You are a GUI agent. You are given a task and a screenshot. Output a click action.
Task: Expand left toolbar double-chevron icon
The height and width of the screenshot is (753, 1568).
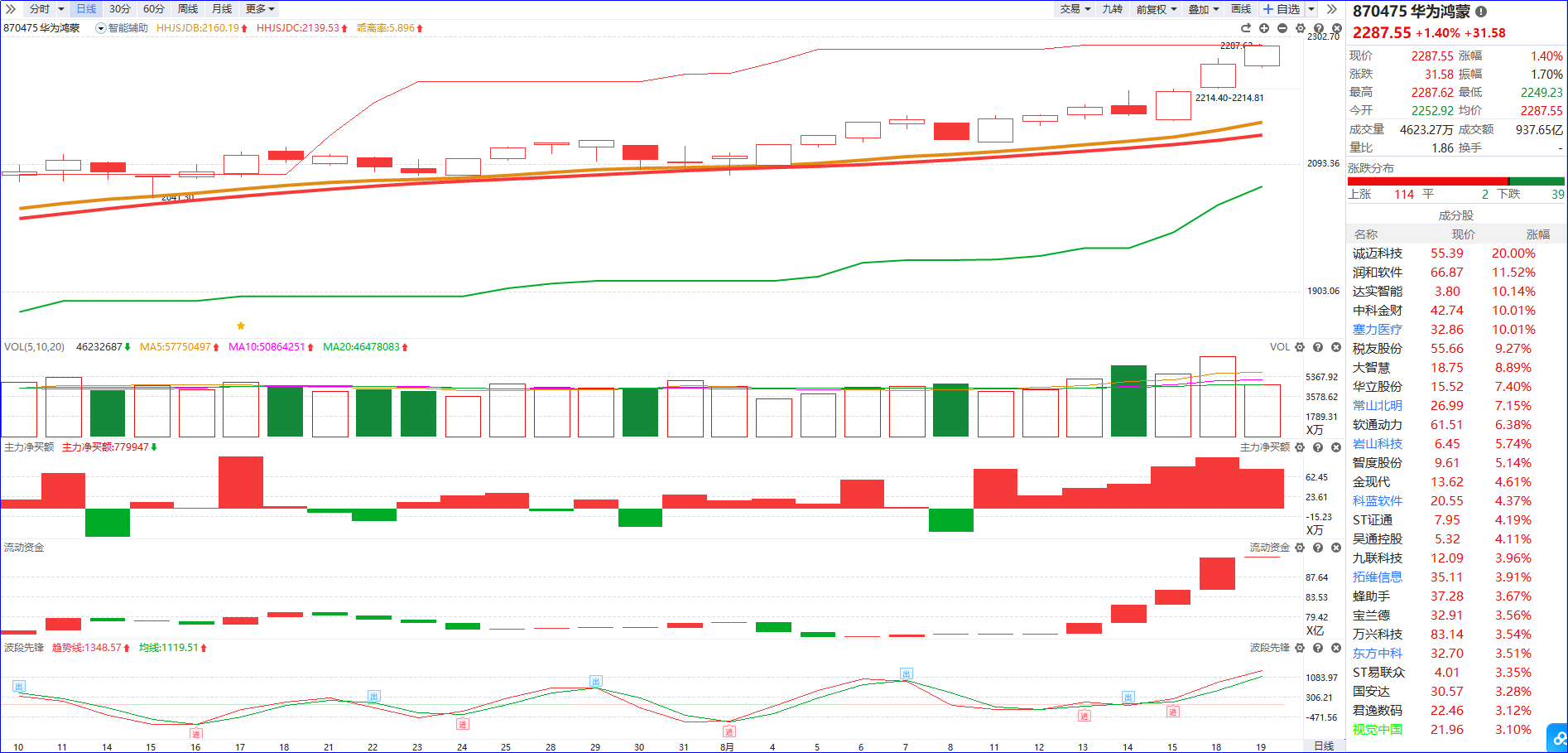click(x=11, y=9)
